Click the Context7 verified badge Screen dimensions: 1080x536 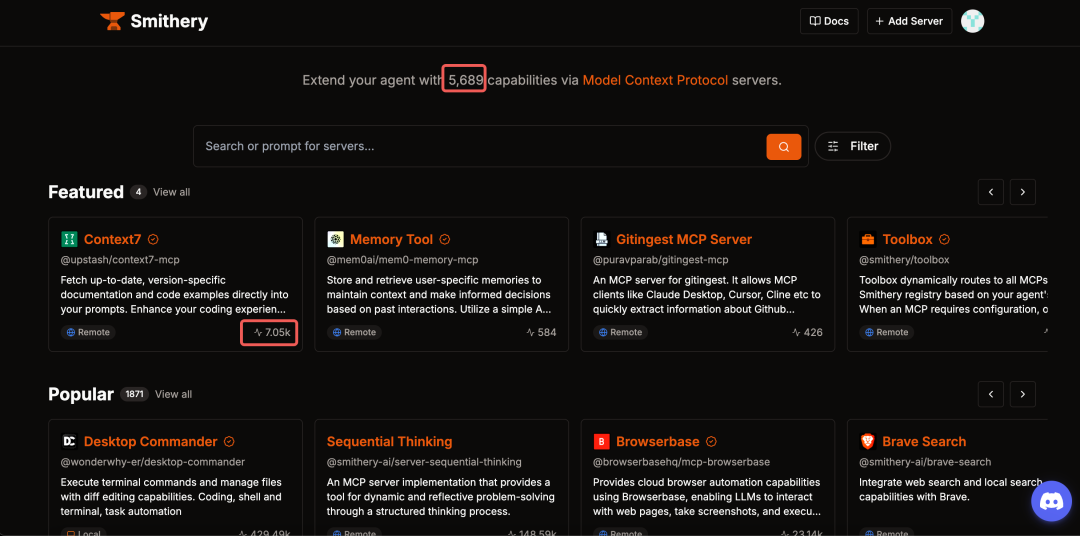(x=154, y=240)
